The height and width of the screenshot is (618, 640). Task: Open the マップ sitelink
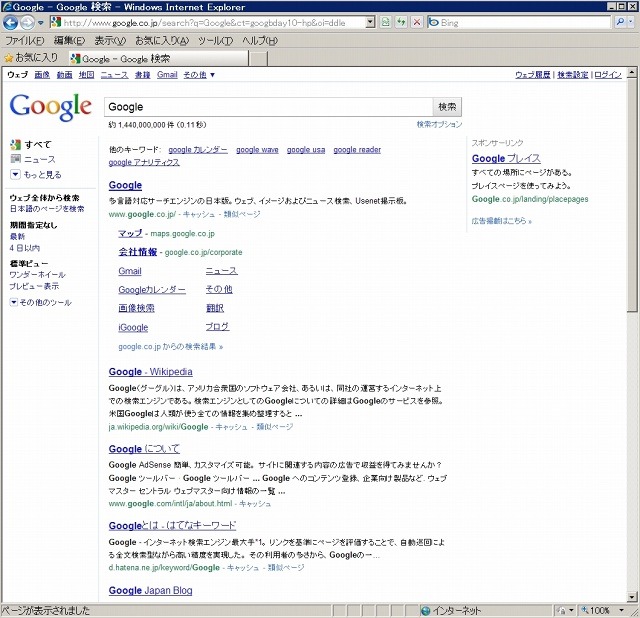click(x=130, y=233)
